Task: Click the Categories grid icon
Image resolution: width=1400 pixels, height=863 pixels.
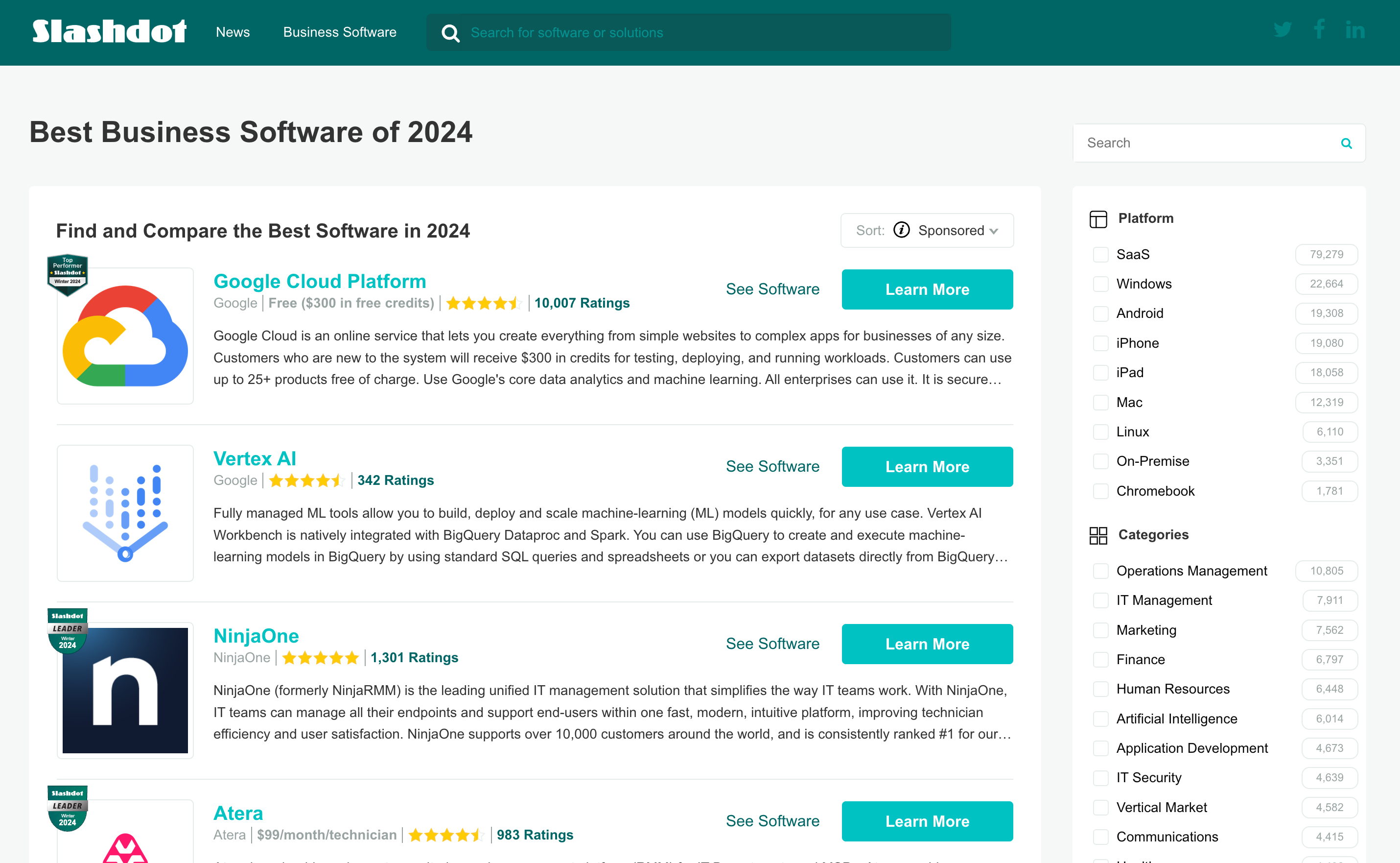Action: coord(1098,535)
